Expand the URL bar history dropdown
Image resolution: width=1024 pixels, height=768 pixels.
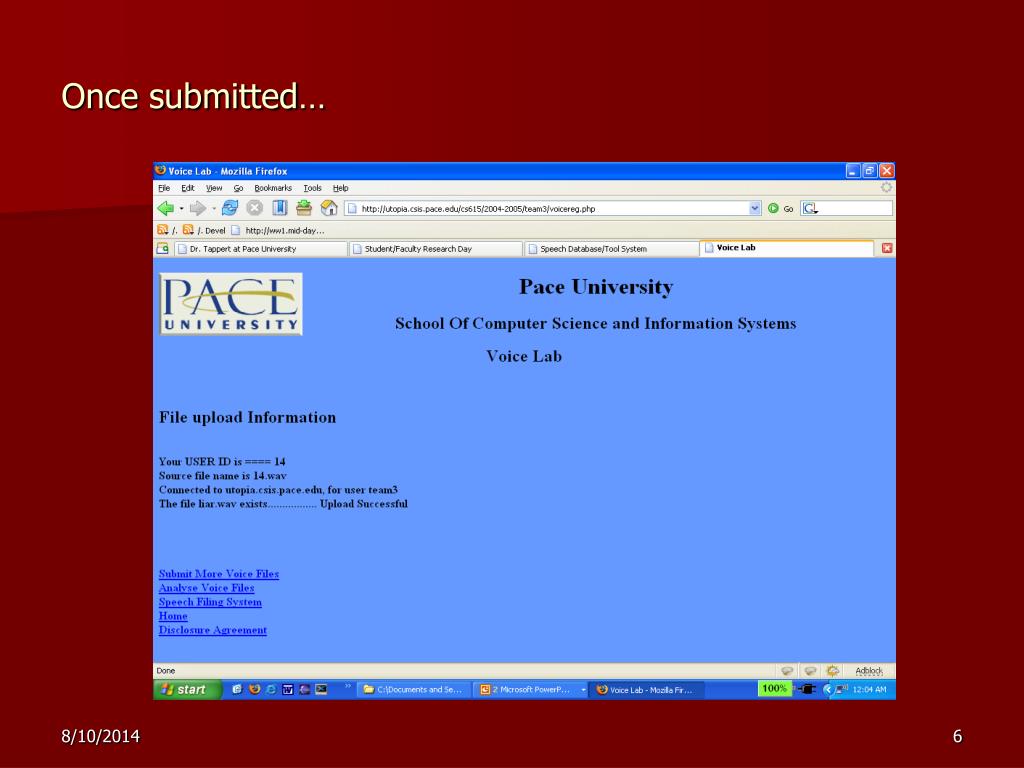[x=755, y=208]
